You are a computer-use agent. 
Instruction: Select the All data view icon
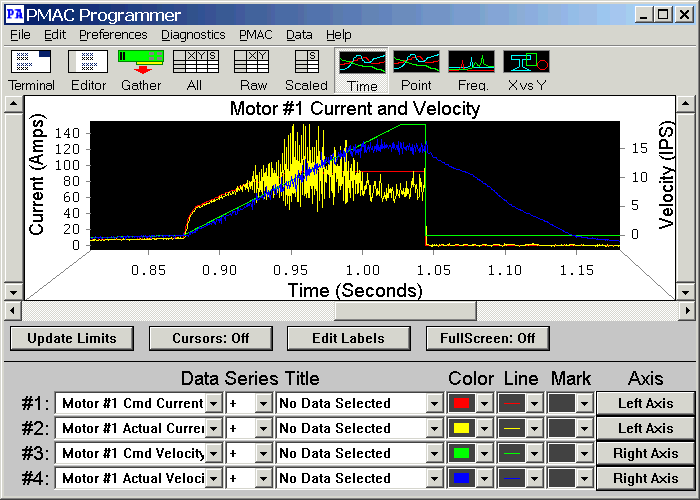[x=195, y=63]
